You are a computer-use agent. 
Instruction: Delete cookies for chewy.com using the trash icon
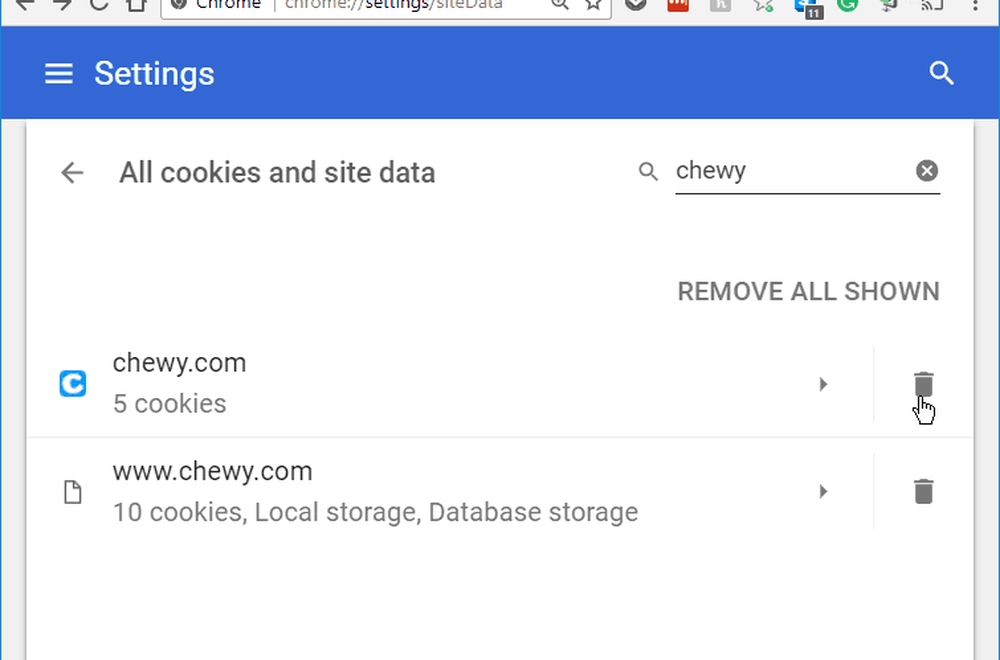point(922,384)
